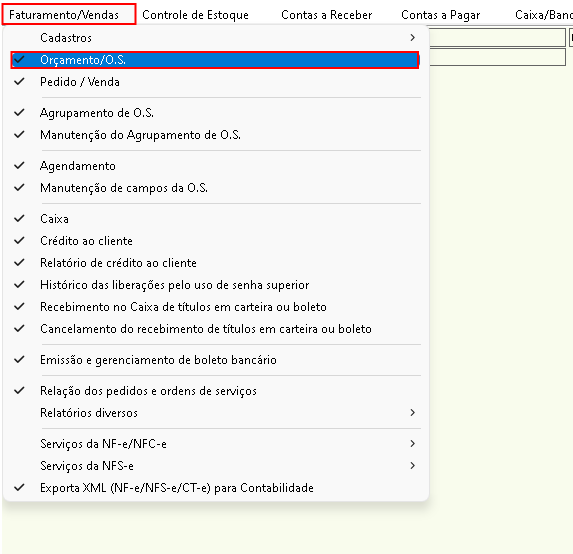Image resolution: width=573 pixels, height=554 pixels.
Task: Click the checkmark beside Agendamento
Action: [x=19, y=166]
